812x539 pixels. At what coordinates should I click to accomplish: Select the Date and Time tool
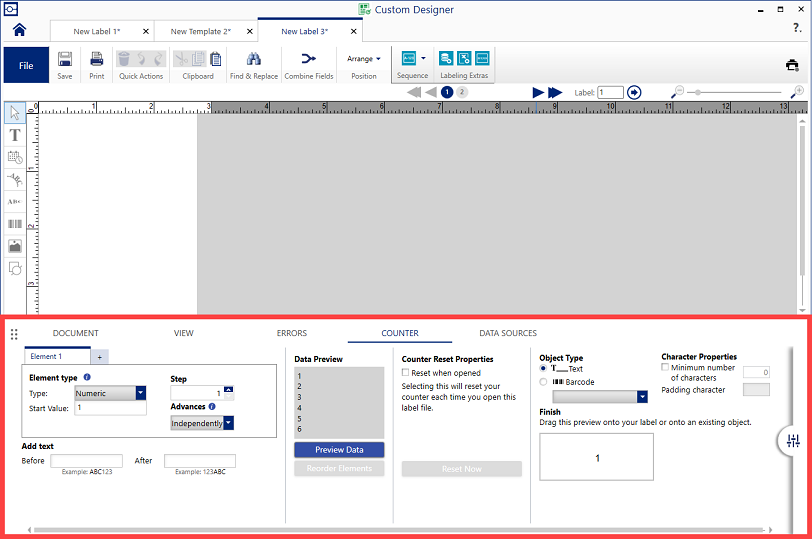[15, 157]
